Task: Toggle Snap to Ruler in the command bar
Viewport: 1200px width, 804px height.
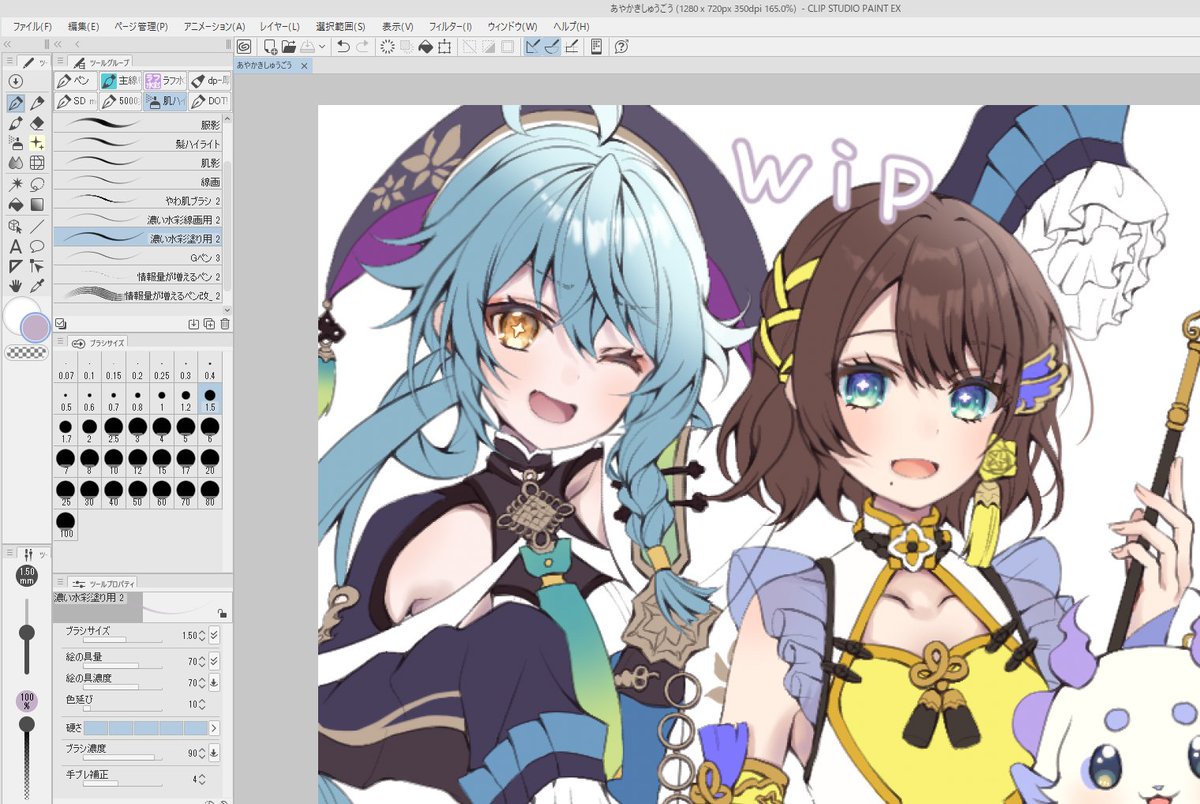Action: [x=533, y=46]
